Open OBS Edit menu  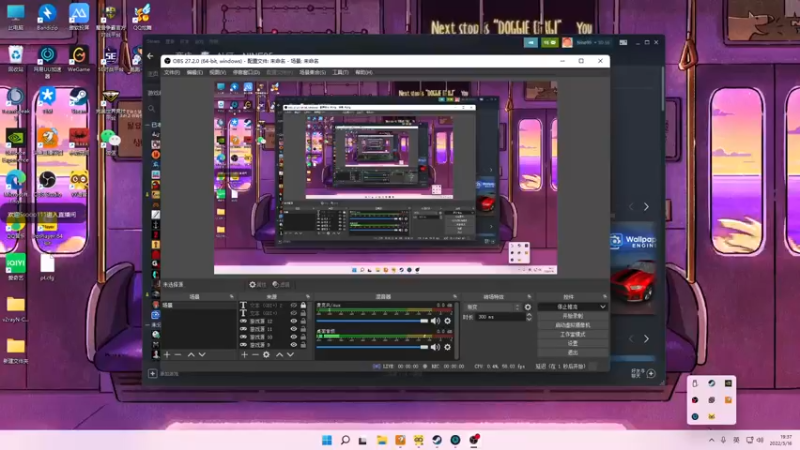point(194,72)
